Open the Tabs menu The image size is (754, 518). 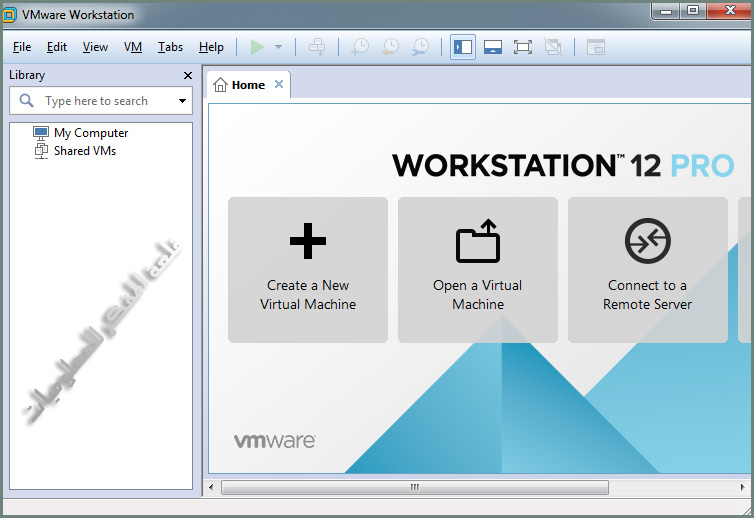tap(170, 47)
